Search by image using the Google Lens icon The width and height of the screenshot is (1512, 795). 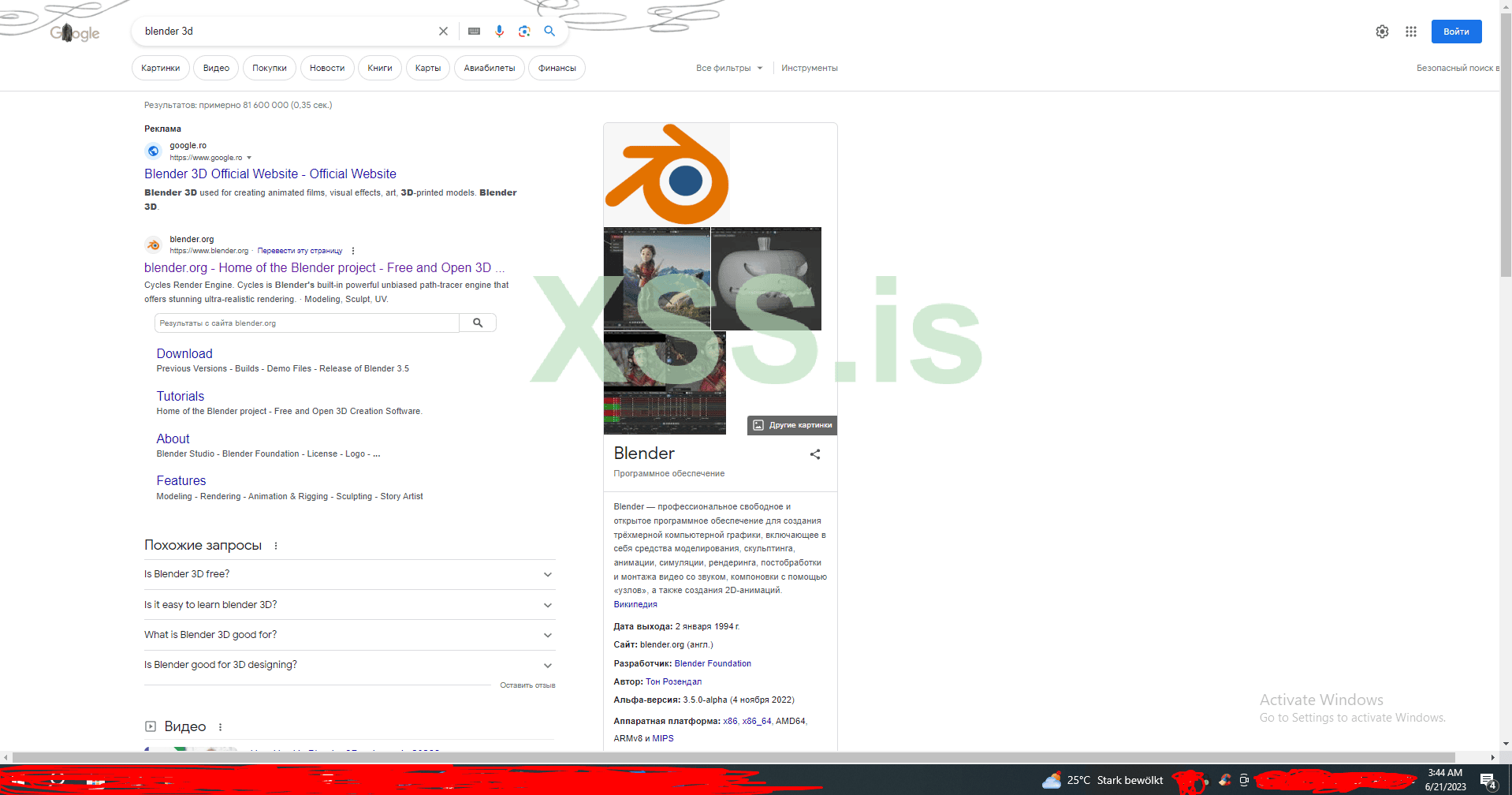point(524,31)
